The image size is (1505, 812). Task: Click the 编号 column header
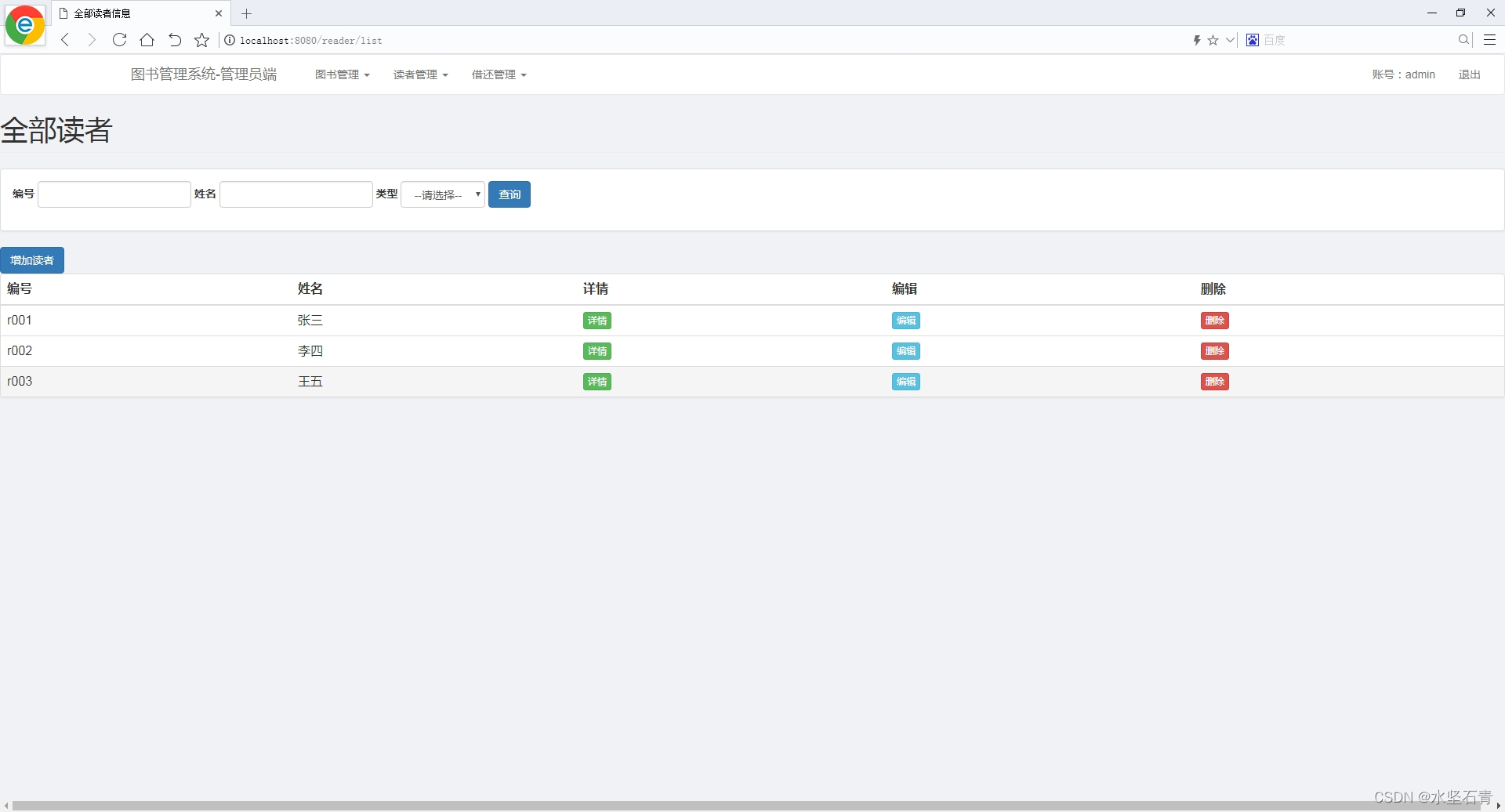[20, 288]
